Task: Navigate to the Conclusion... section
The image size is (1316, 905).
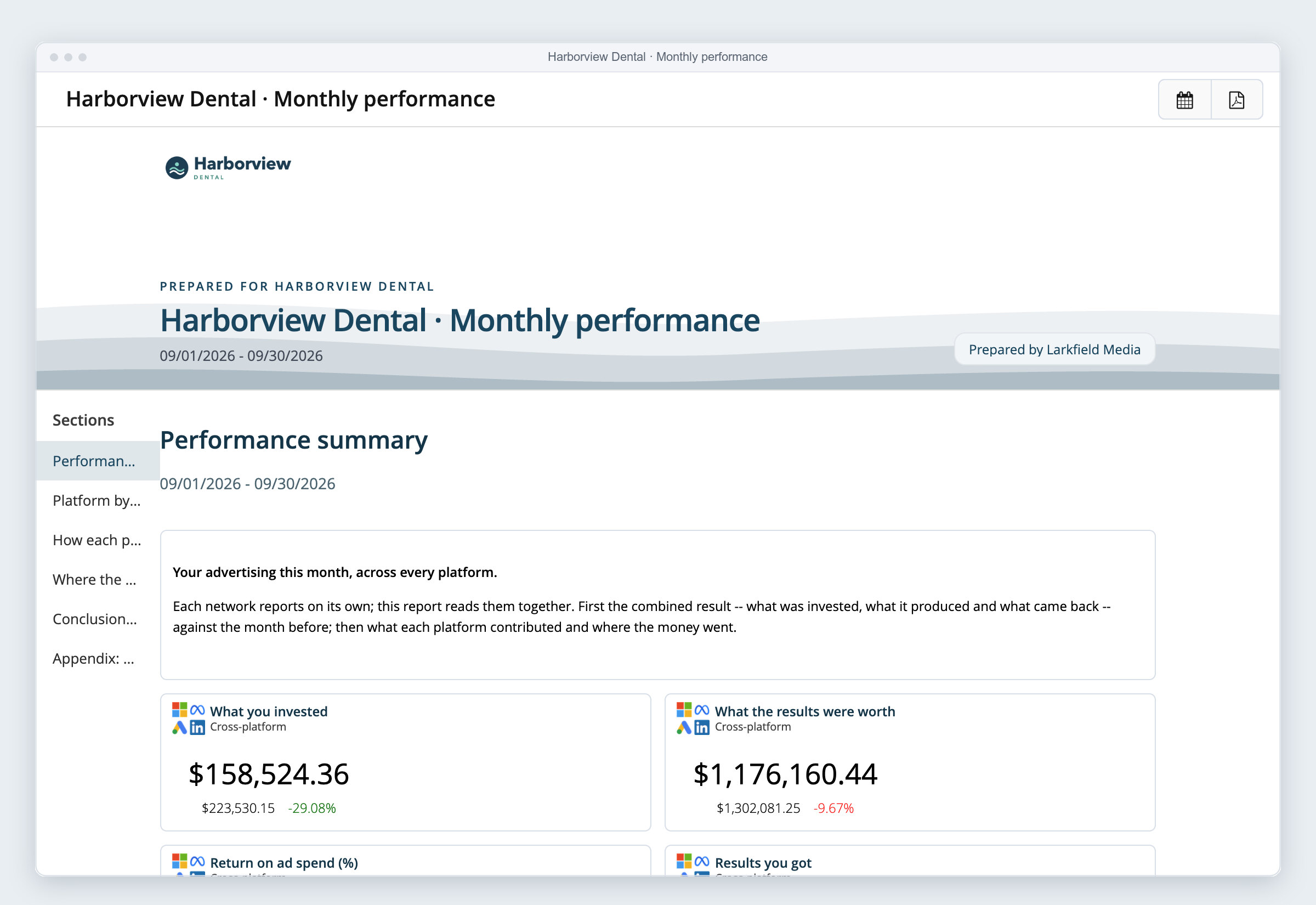Action: coord(98,619)
